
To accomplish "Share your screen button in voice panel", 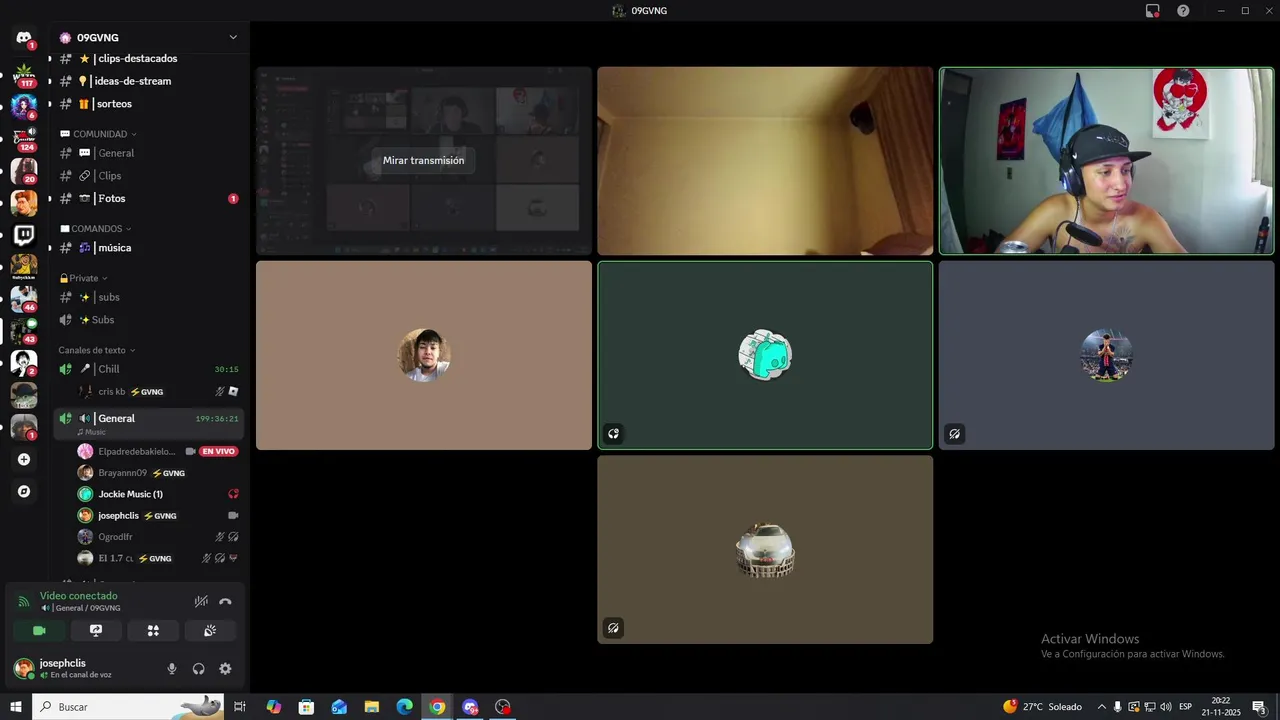I will pos(96,630).
